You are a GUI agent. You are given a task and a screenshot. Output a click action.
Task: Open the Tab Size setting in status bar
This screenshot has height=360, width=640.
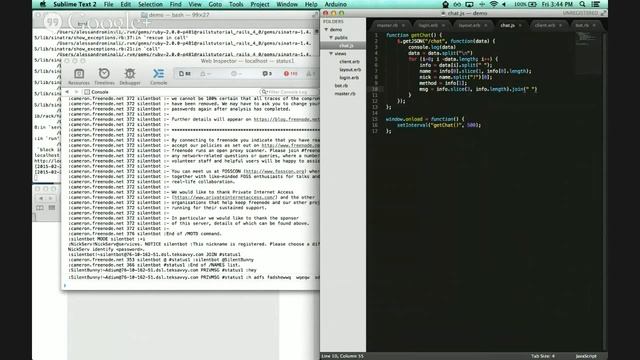coord(543,356)
